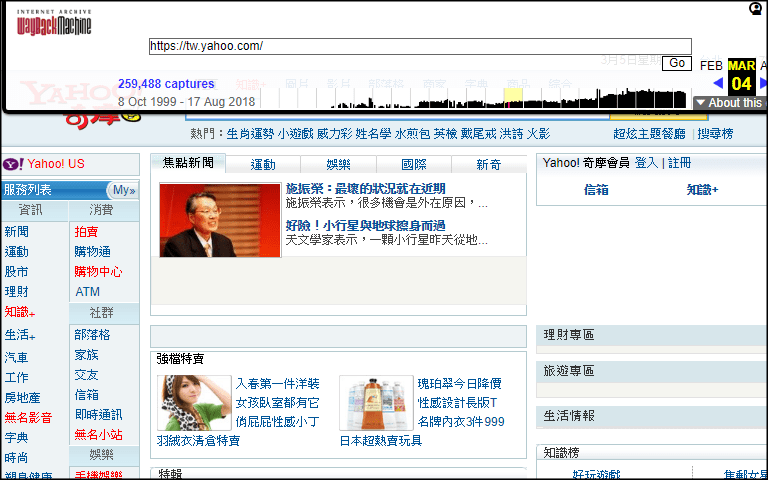Read headline 好險！小行星與地球擦身而過
Image resolution: width=768 pixels, height=480 pixels.
coord(365,226)
